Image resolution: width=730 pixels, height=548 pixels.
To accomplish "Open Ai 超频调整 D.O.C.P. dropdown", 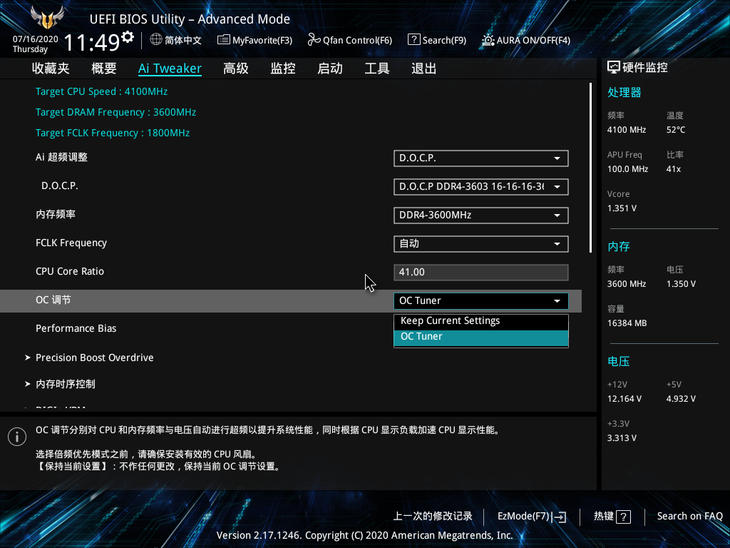I will (481, 158).
